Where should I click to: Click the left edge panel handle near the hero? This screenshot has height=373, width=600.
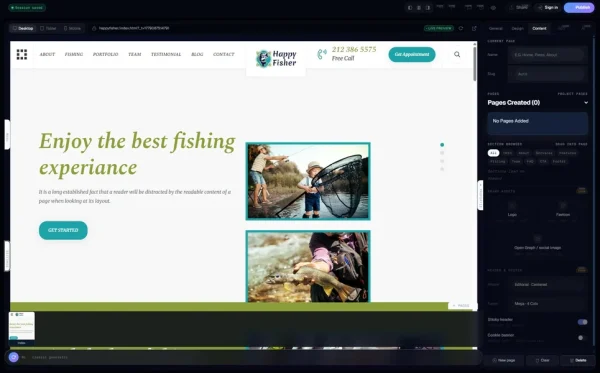point(7,134)
